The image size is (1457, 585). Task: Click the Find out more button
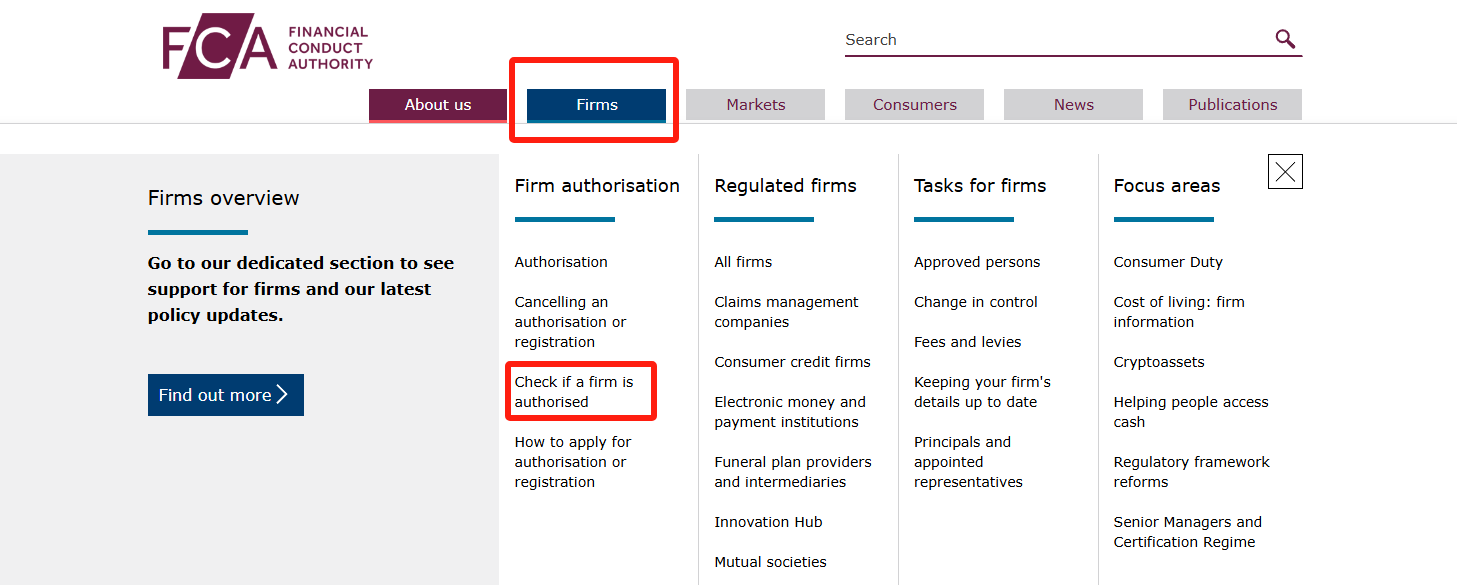point(226,395)
